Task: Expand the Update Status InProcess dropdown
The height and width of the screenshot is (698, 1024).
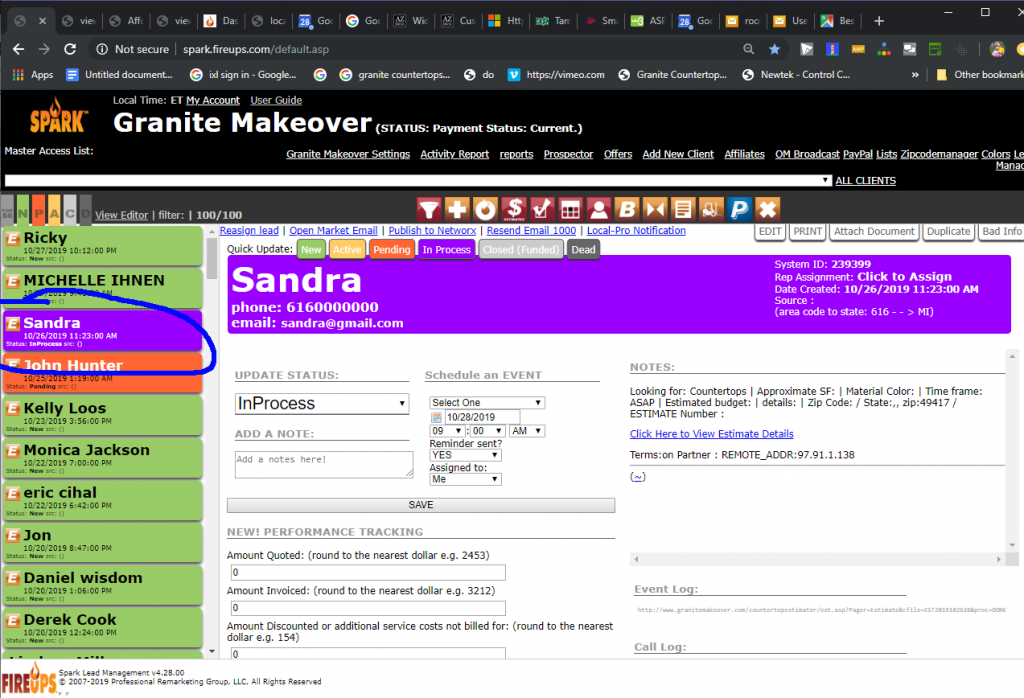Action: (322, 404)
